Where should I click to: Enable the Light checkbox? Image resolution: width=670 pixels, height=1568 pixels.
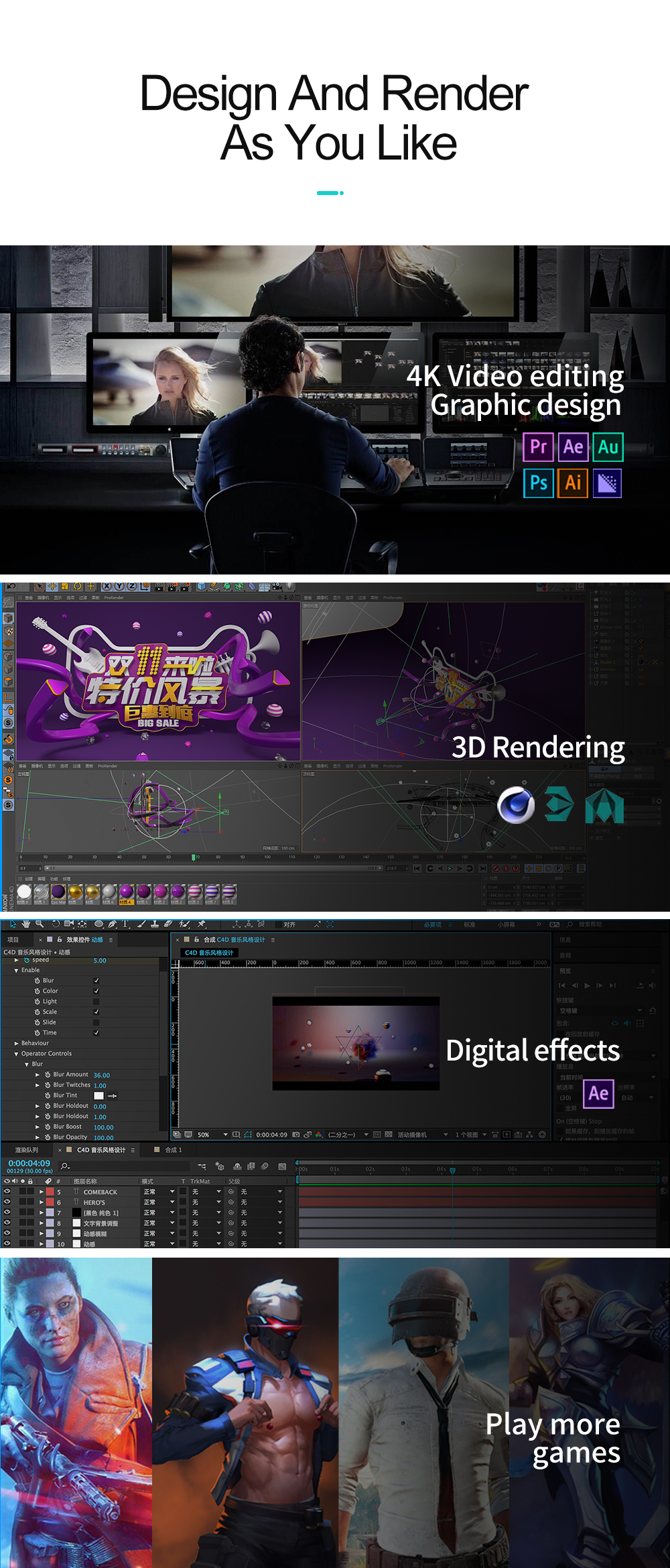tap(96, 1002)
